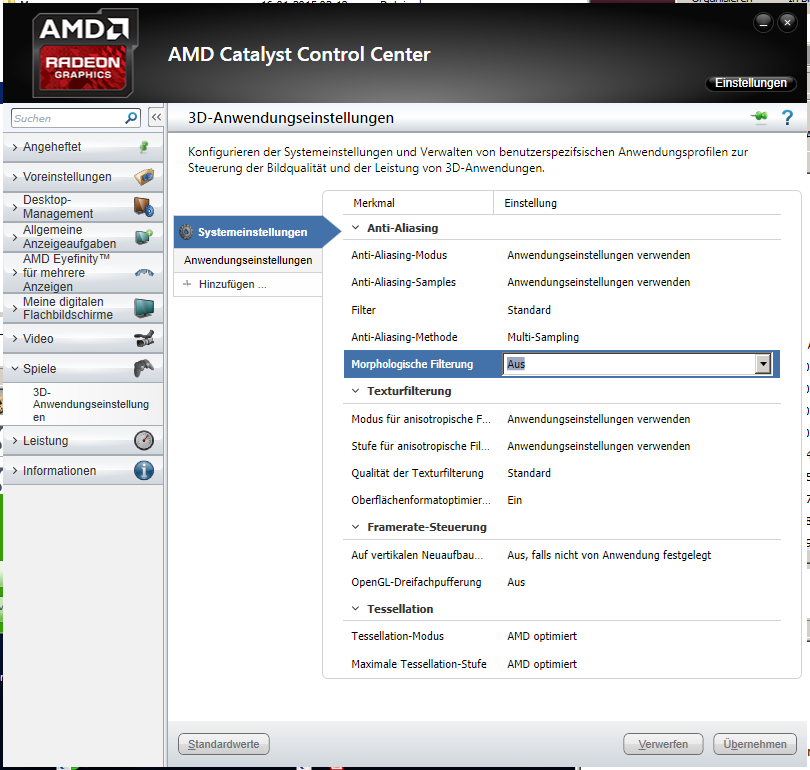Click the AMD Radeon Graphics logo
The height and width of the screenshot is (770, 810).
[85, 53]
